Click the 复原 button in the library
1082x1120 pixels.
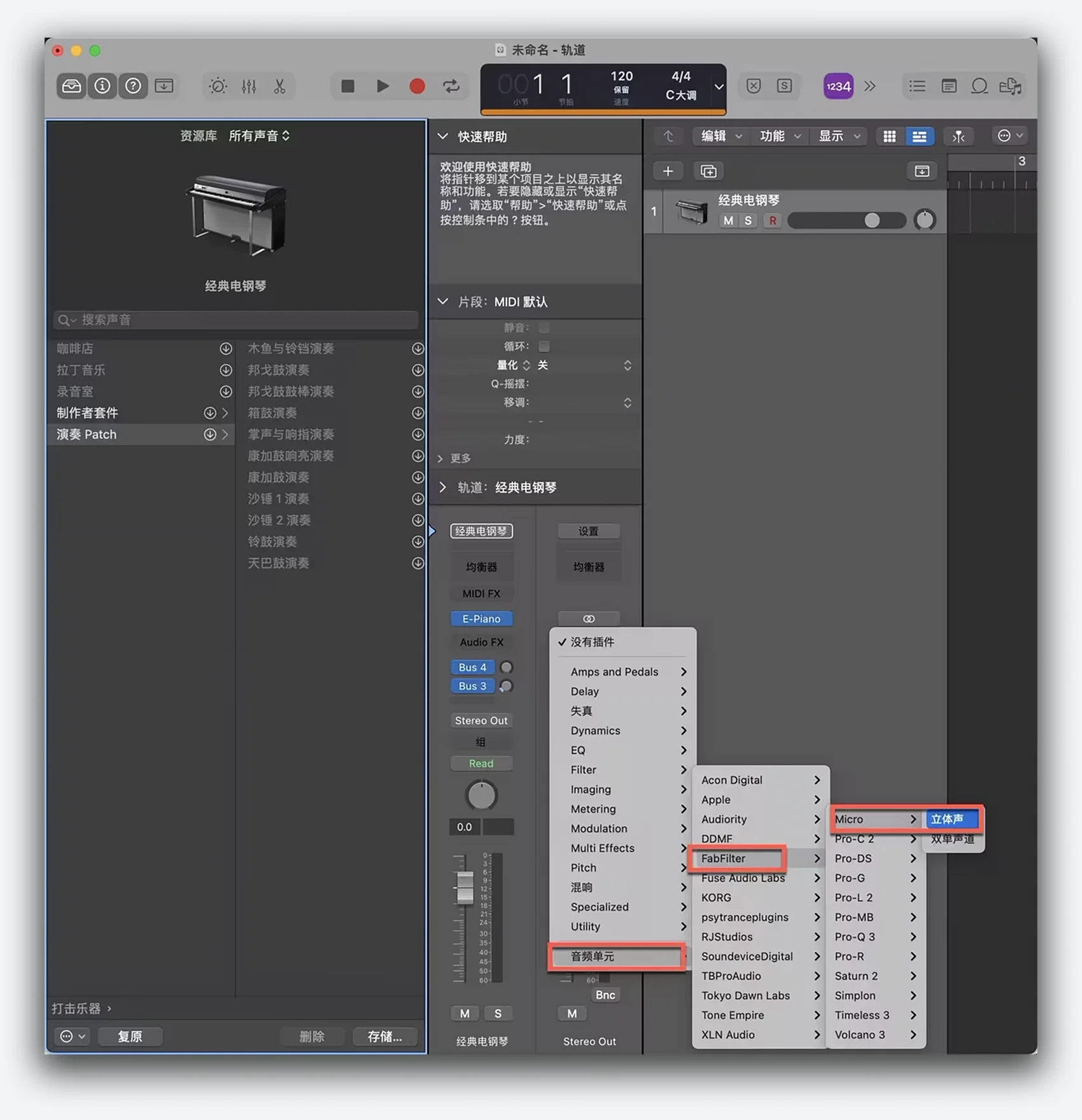coord(130,1036)
